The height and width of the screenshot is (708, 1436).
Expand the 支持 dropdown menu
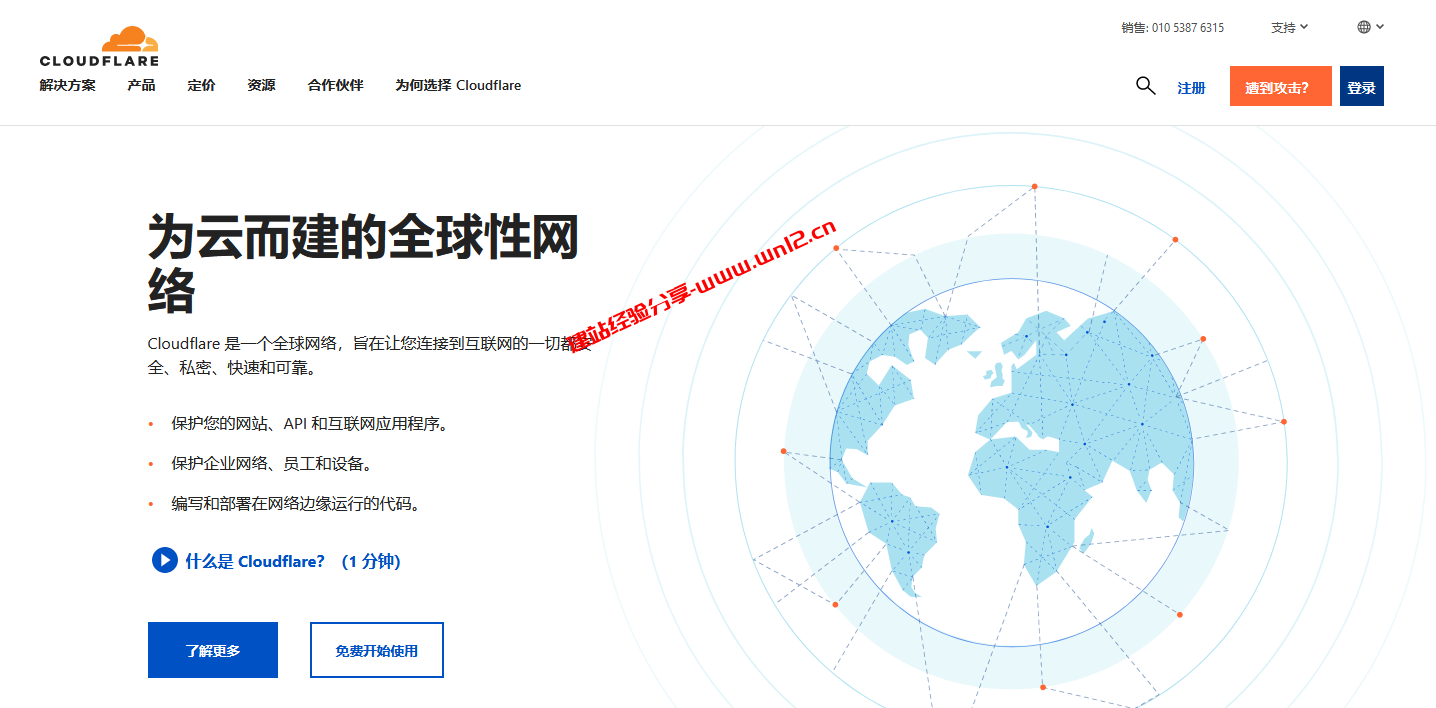(1289, 27)
